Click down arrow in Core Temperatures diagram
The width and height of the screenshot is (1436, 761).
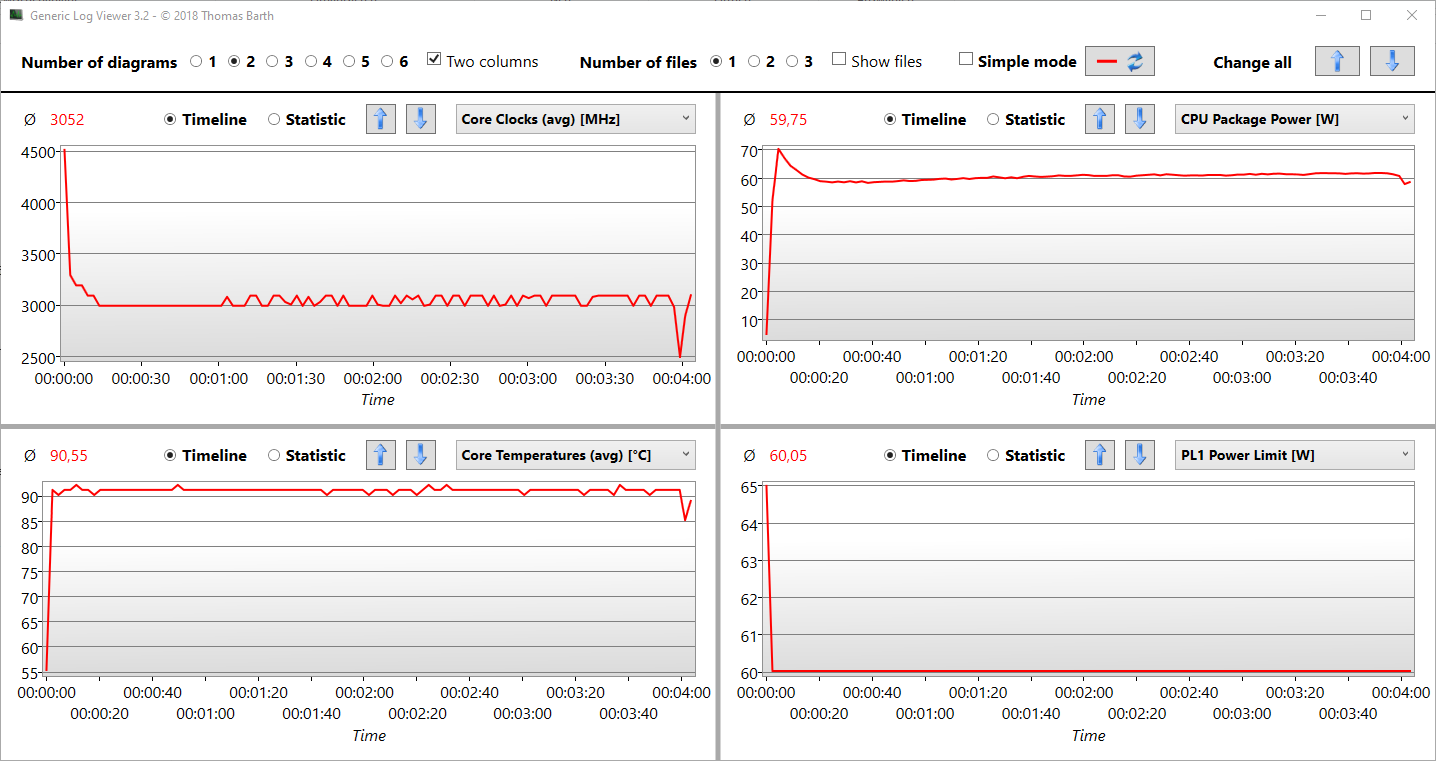pos(421,455)
